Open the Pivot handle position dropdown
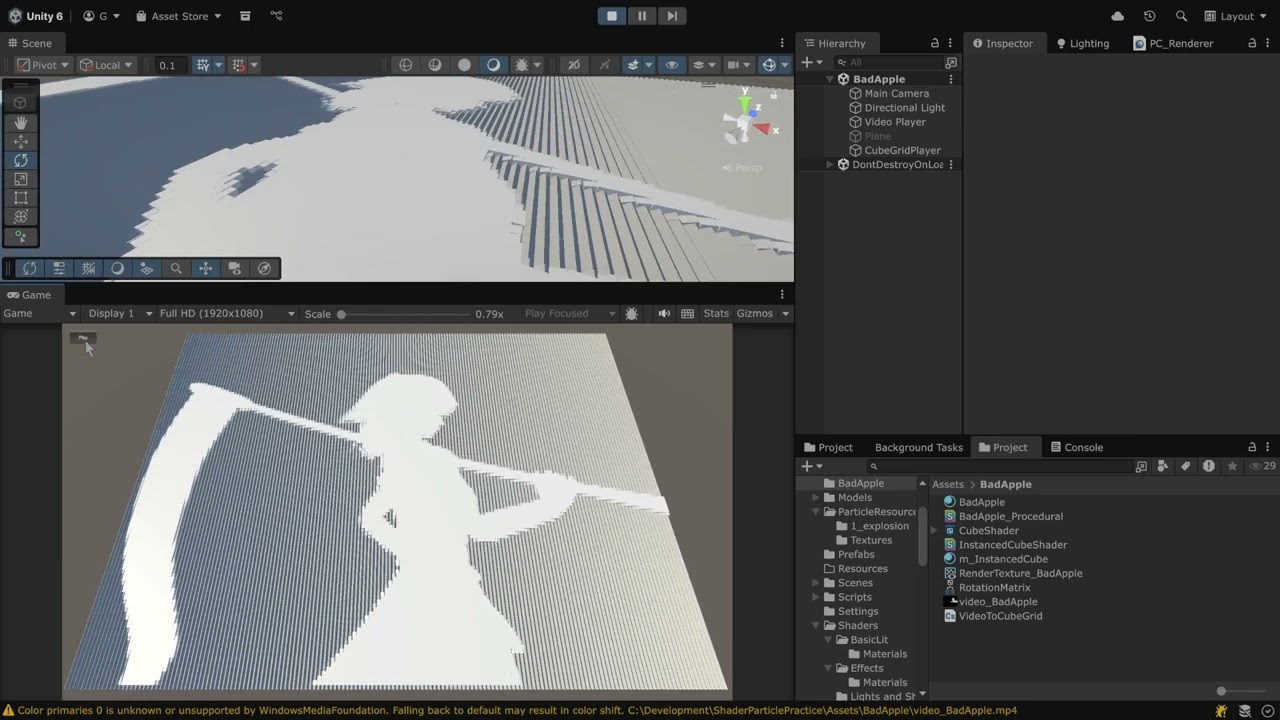The height and width of the screenshot is (720, 1280). pyautogui.click(x=43, y=65)
